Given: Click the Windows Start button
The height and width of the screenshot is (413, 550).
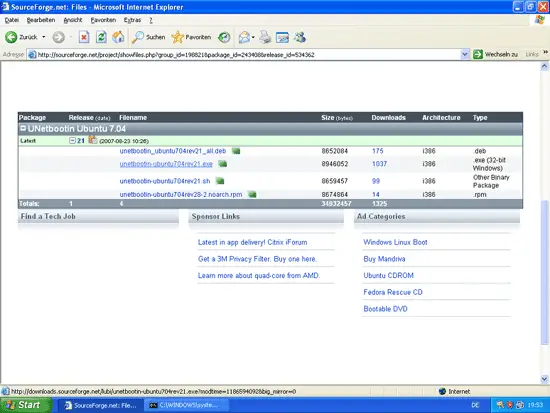Looking at the screenshot, I should [x=25, y=405].
